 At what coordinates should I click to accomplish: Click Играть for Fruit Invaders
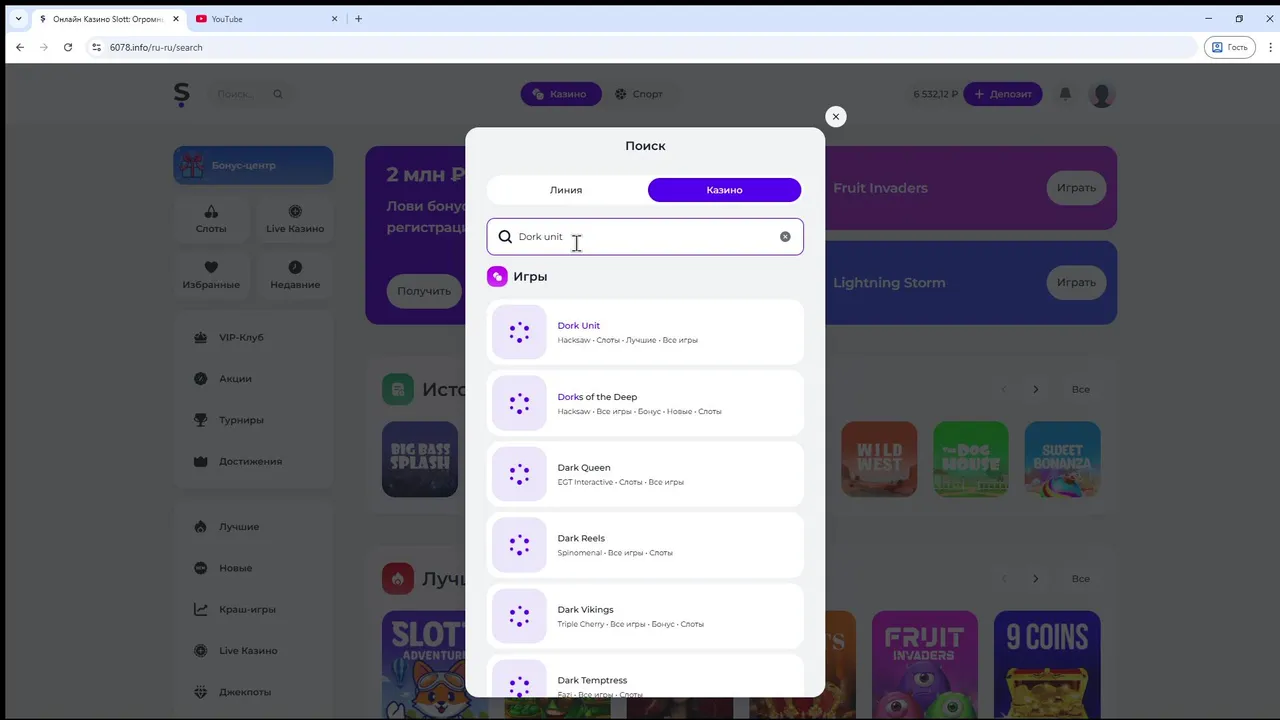click(x=1076, y=188)
